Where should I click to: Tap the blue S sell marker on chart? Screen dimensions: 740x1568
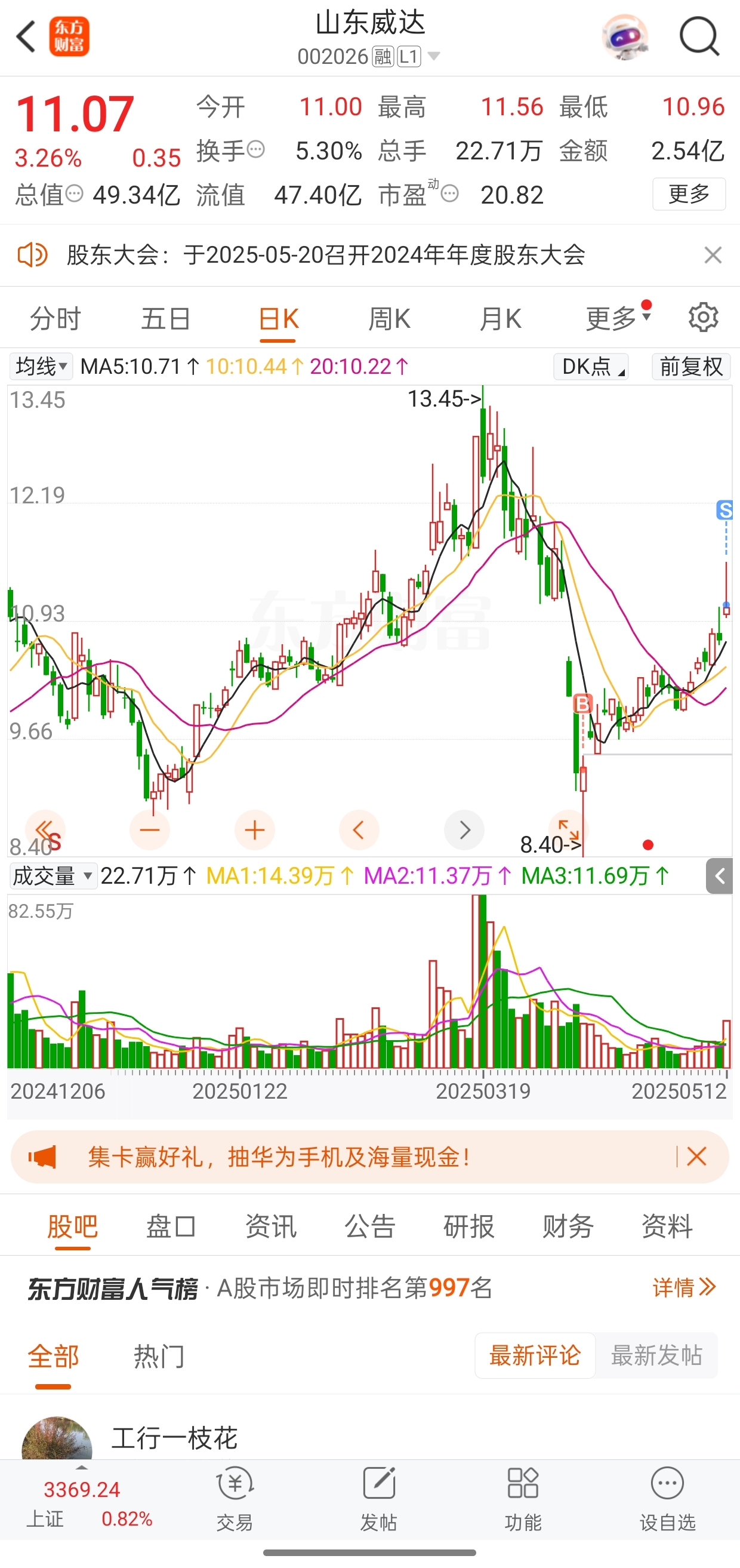[725, 510]
